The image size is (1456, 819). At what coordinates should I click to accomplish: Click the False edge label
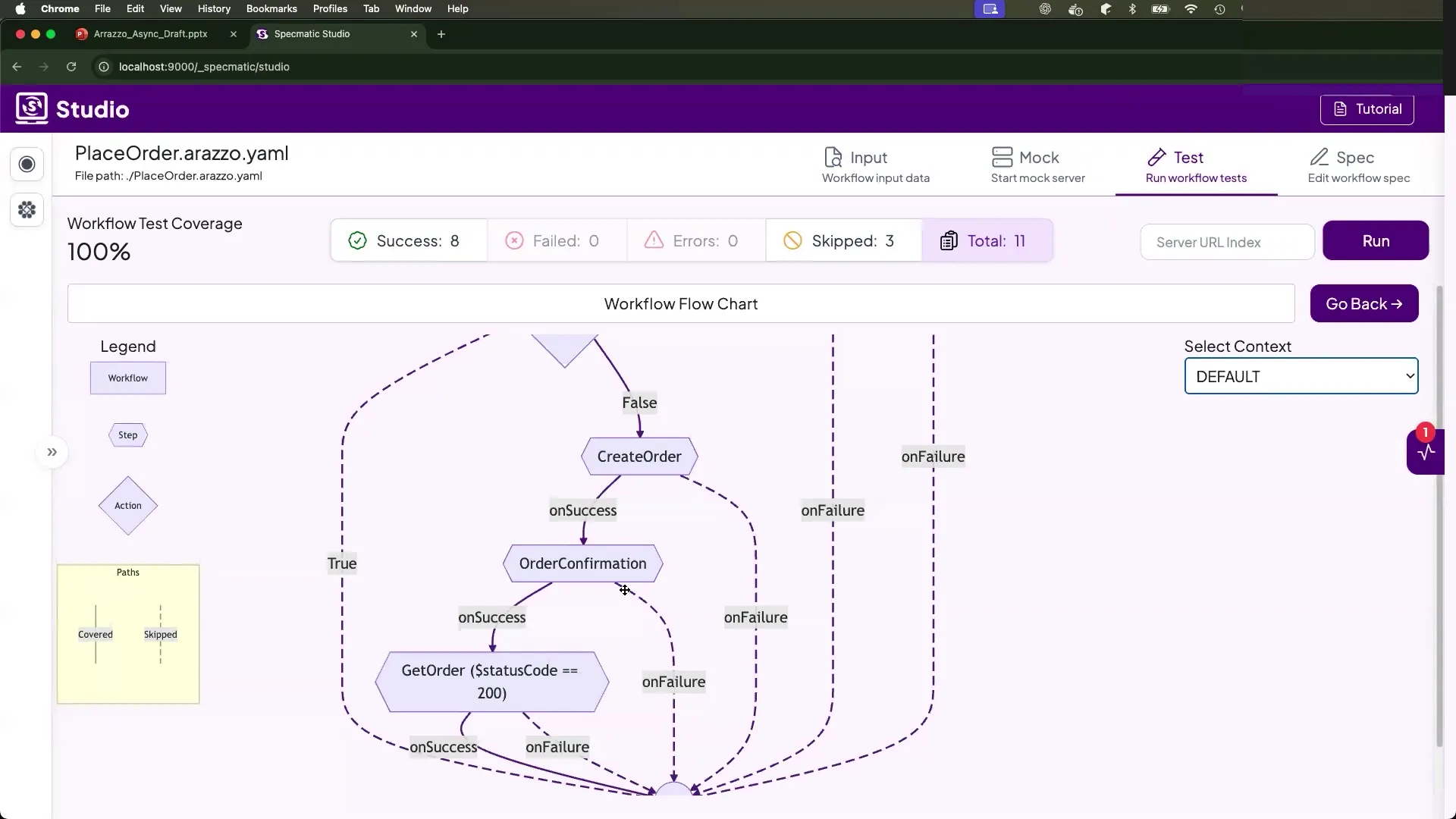(639, 403)
